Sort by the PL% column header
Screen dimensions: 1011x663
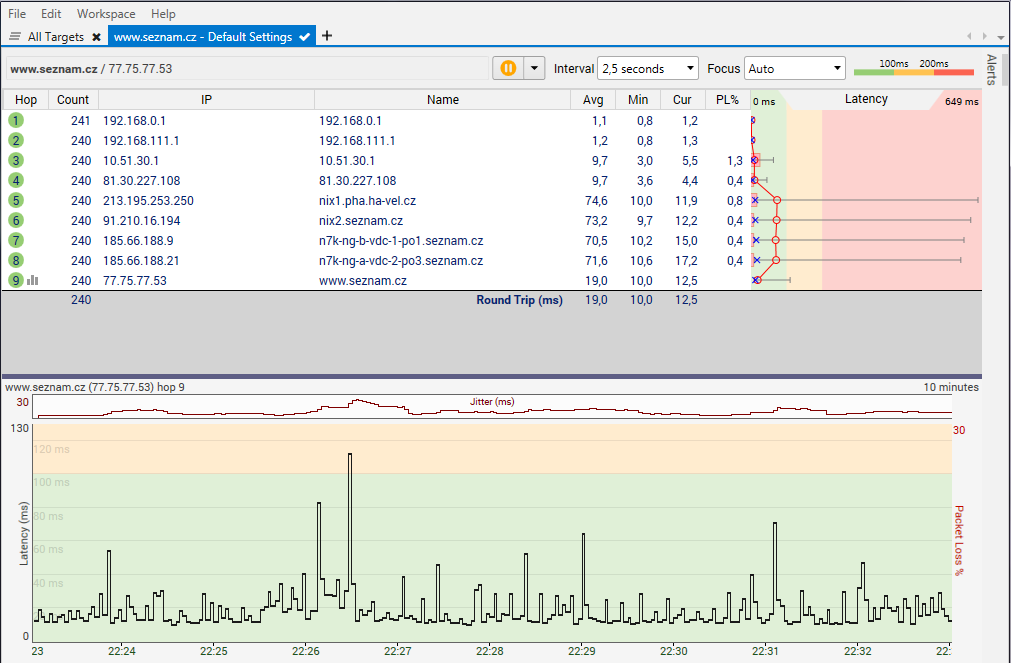(727, 100)
